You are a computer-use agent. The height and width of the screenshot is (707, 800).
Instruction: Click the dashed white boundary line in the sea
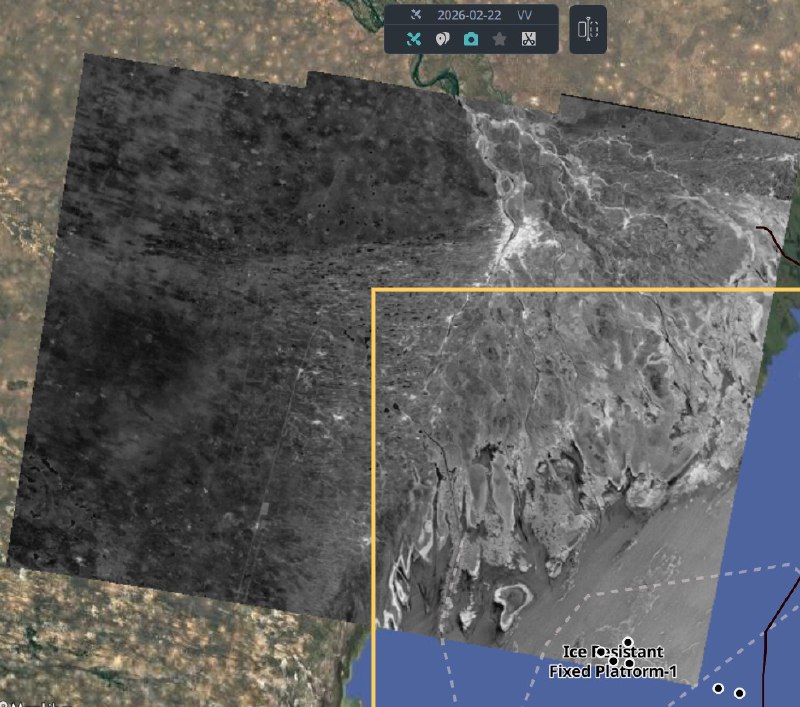pyautogui.click(x=700, y=579)
